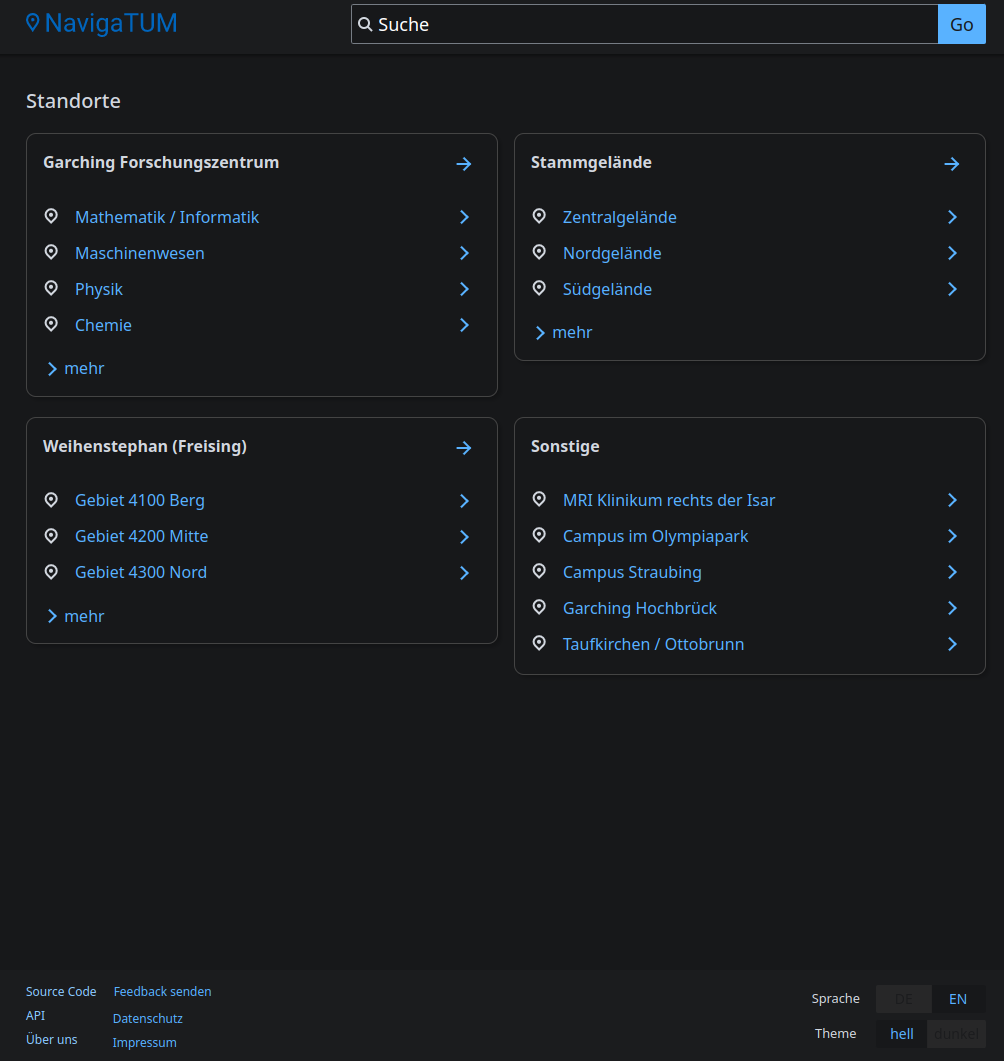The image size is (1004, 1061).
Task: Expand mehr under Garching Forschungszentrum
Action: [76, 369]
